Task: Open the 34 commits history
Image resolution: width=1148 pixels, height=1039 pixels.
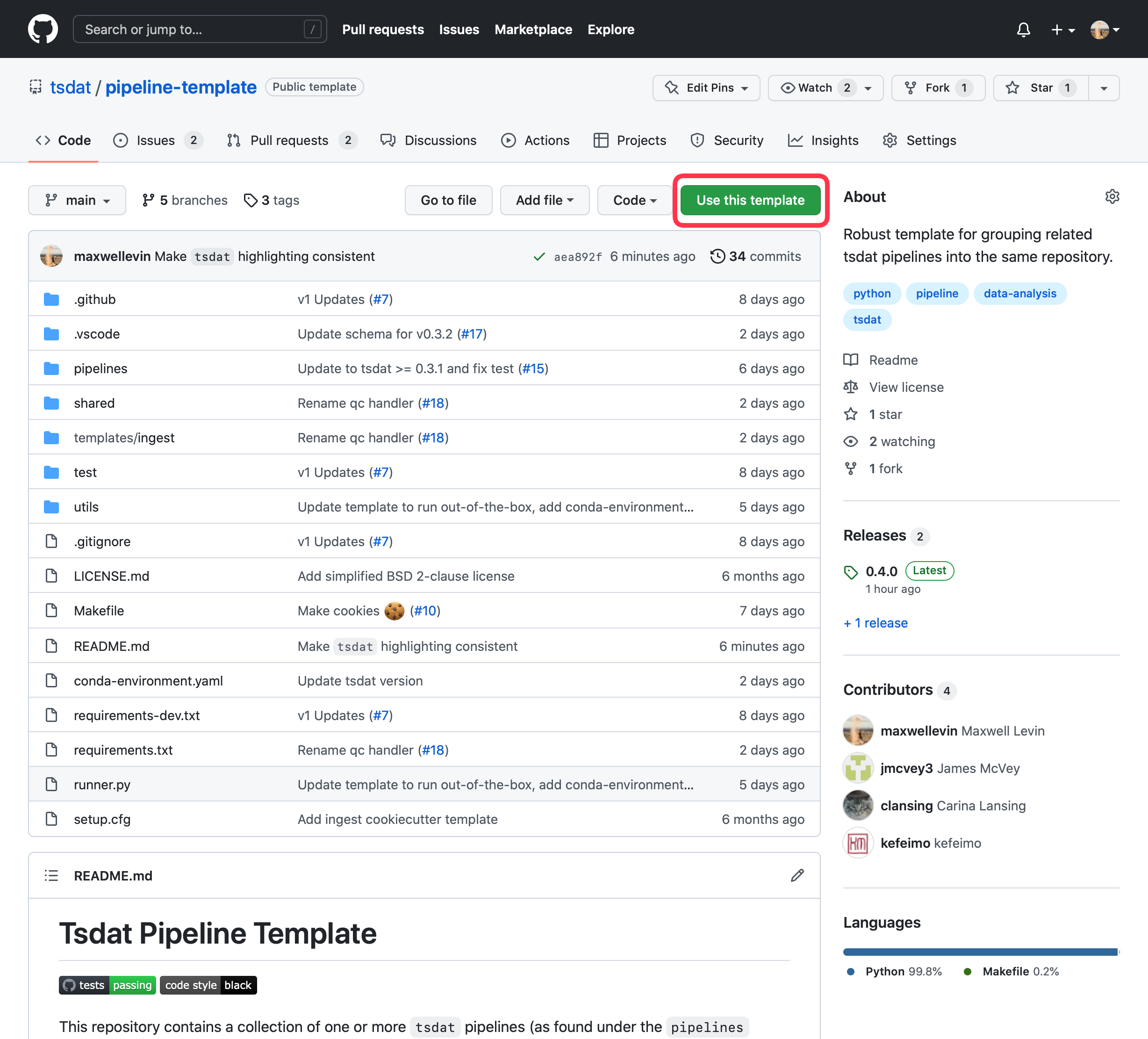Action: tap(755, 256)
